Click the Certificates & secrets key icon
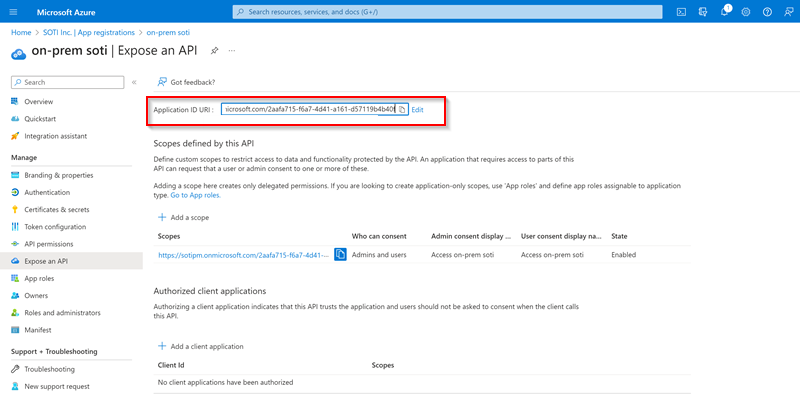800x417 pixels. pos(15,209)
